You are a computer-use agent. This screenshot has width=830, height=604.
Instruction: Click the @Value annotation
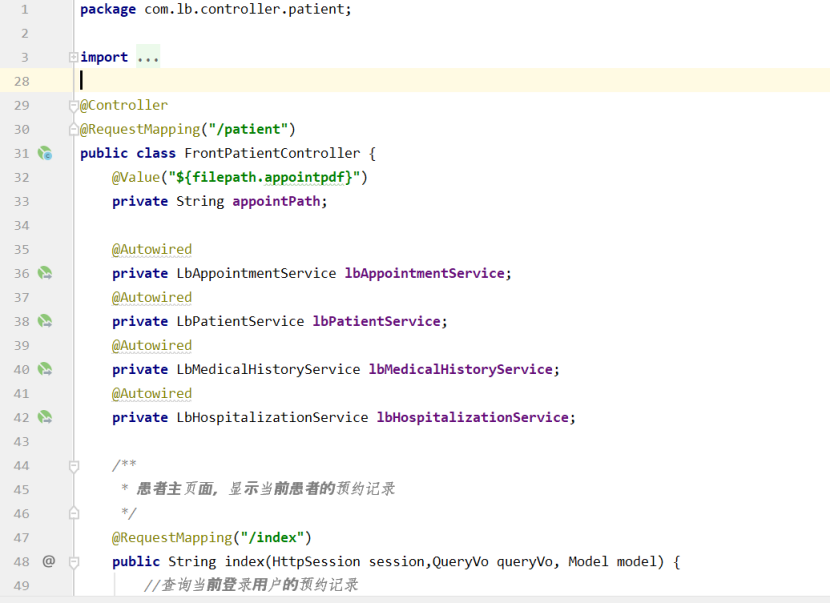coord(136,177)
